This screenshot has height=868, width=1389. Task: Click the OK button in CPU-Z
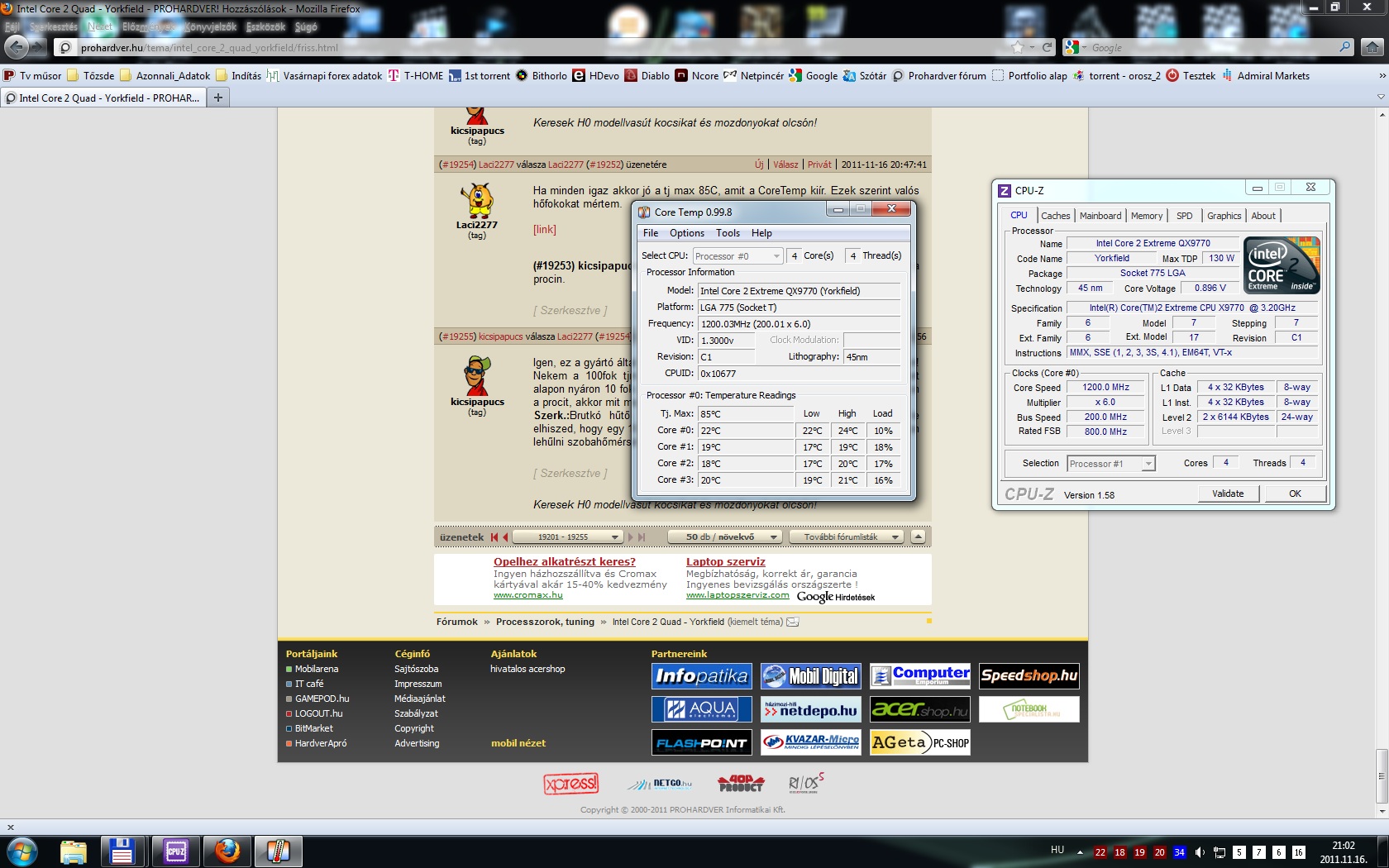1295,494
